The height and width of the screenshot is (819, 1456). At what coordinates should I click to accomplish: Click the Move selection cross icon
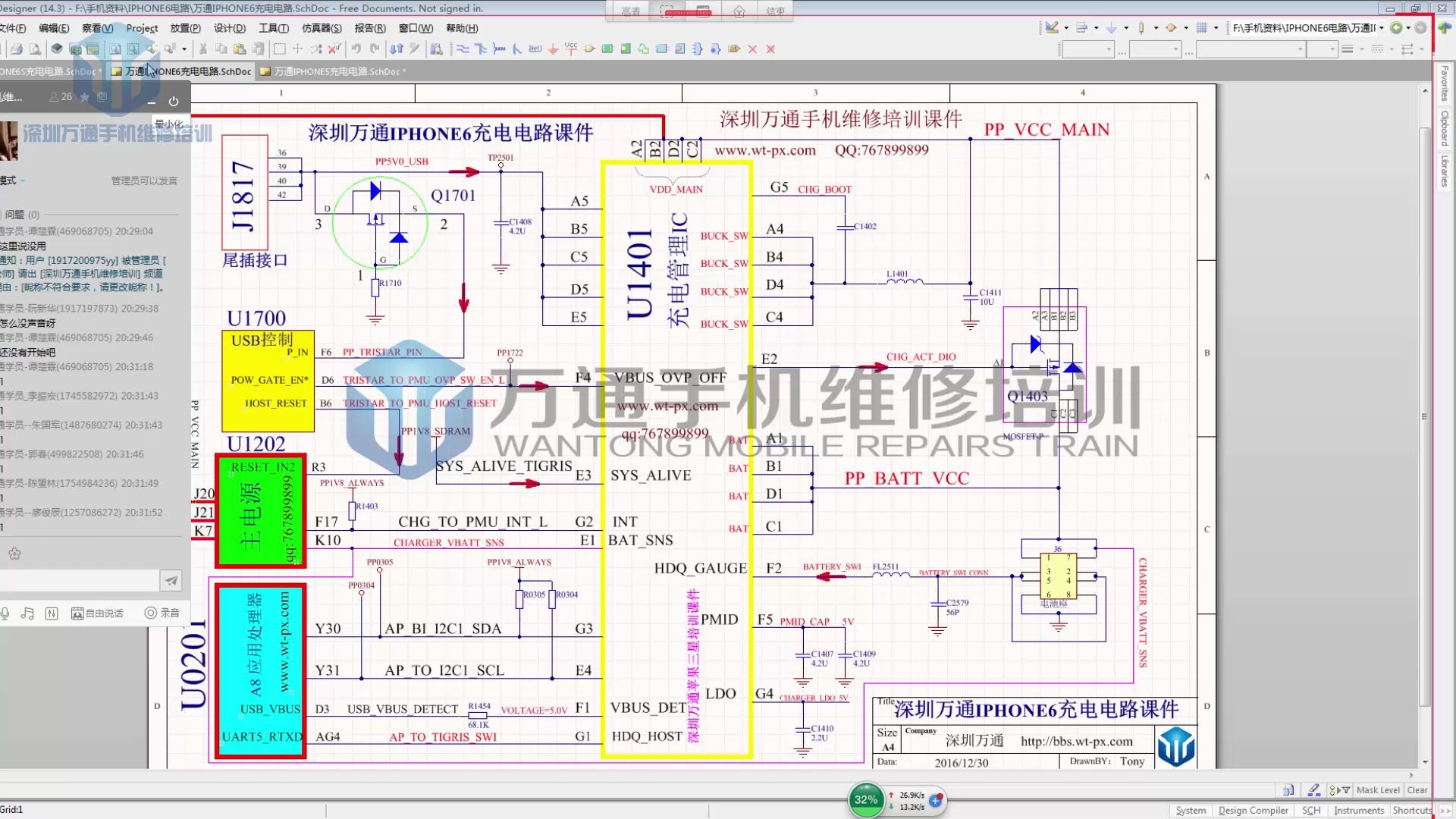297,49
